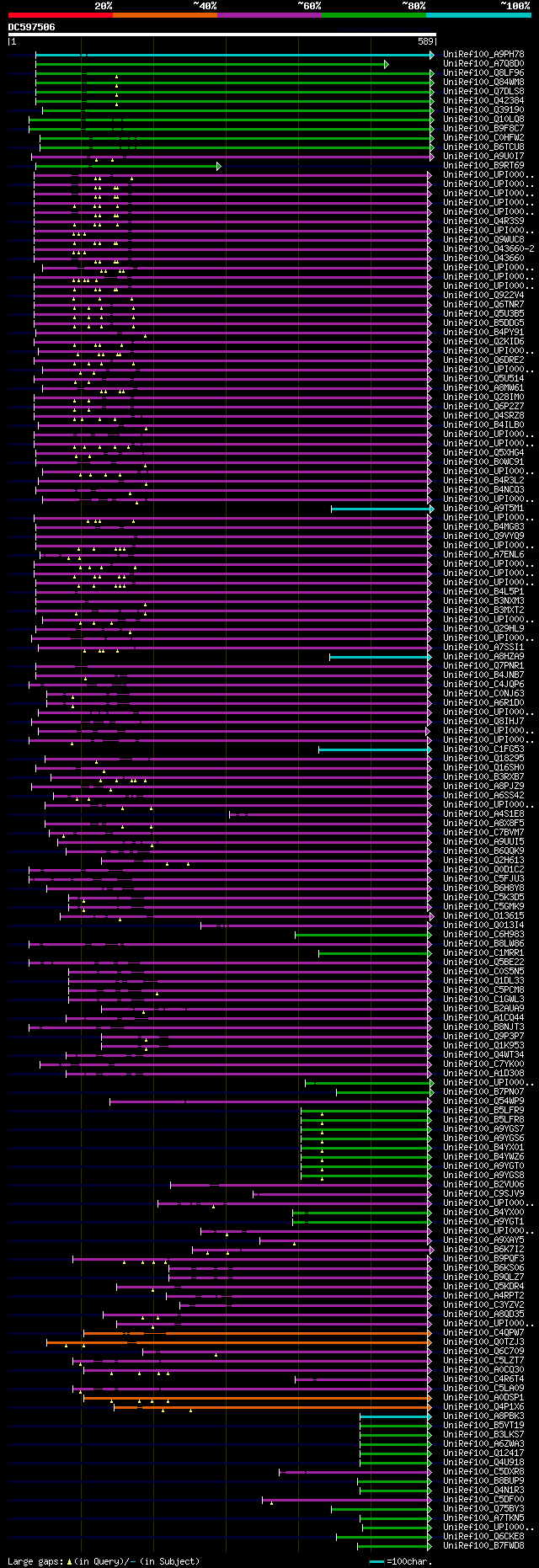Screen dimensions: 539x1568
Task: Select the UniRef100_A7ENL6 label
Action: coord(483,554)
